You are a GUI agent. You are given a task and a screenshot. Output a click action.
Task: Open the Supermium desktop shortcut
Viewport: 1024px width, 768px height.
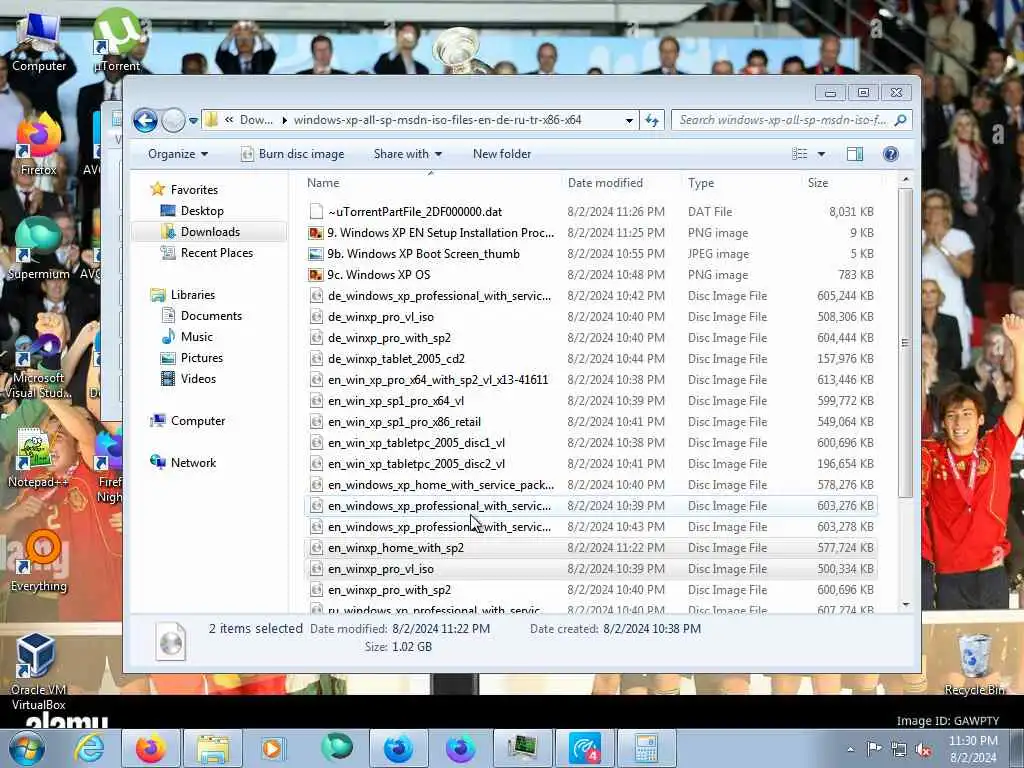click(39, 249)
